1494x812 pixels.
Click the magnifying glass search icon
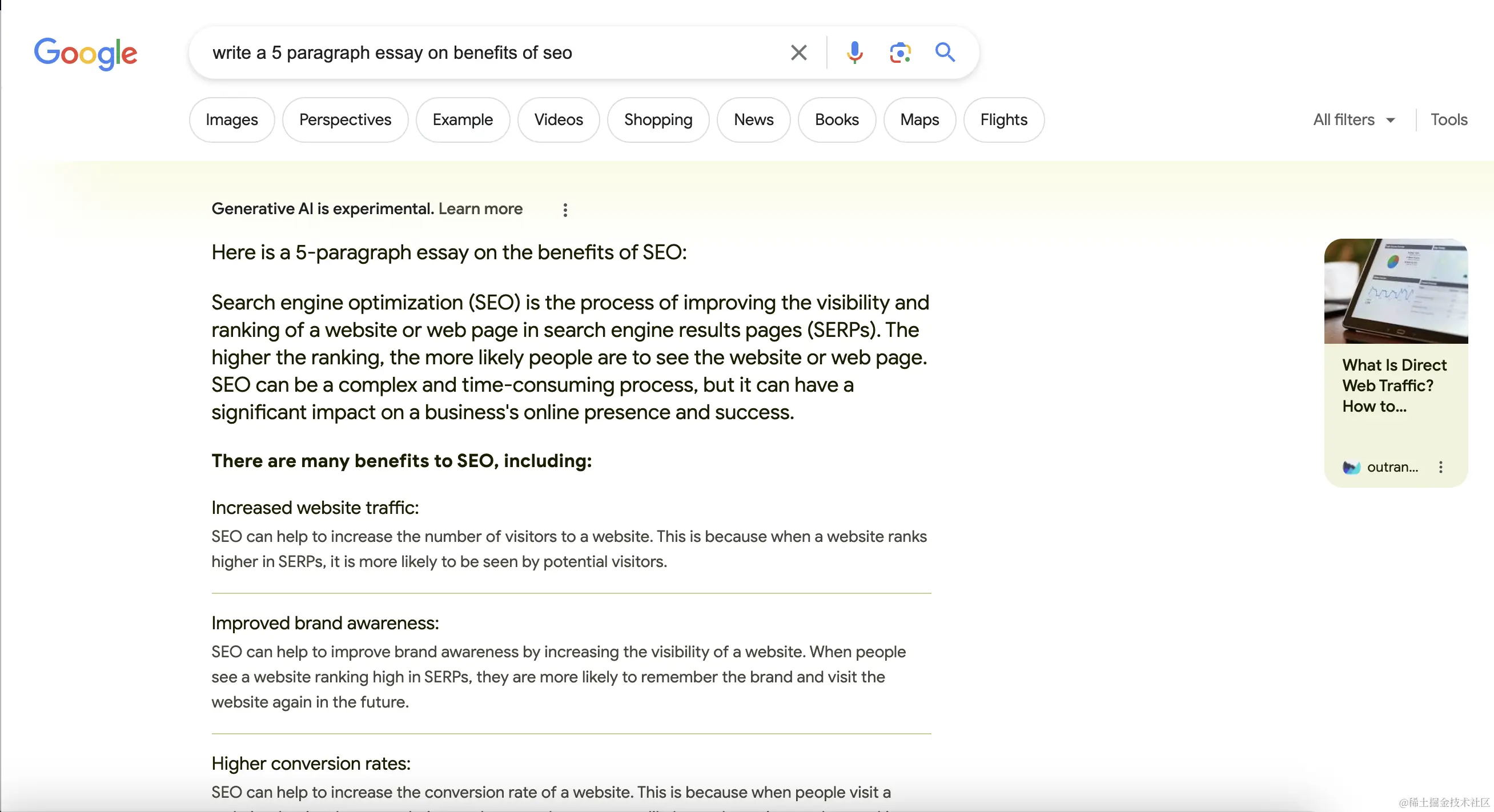click(x=945, y=53)
